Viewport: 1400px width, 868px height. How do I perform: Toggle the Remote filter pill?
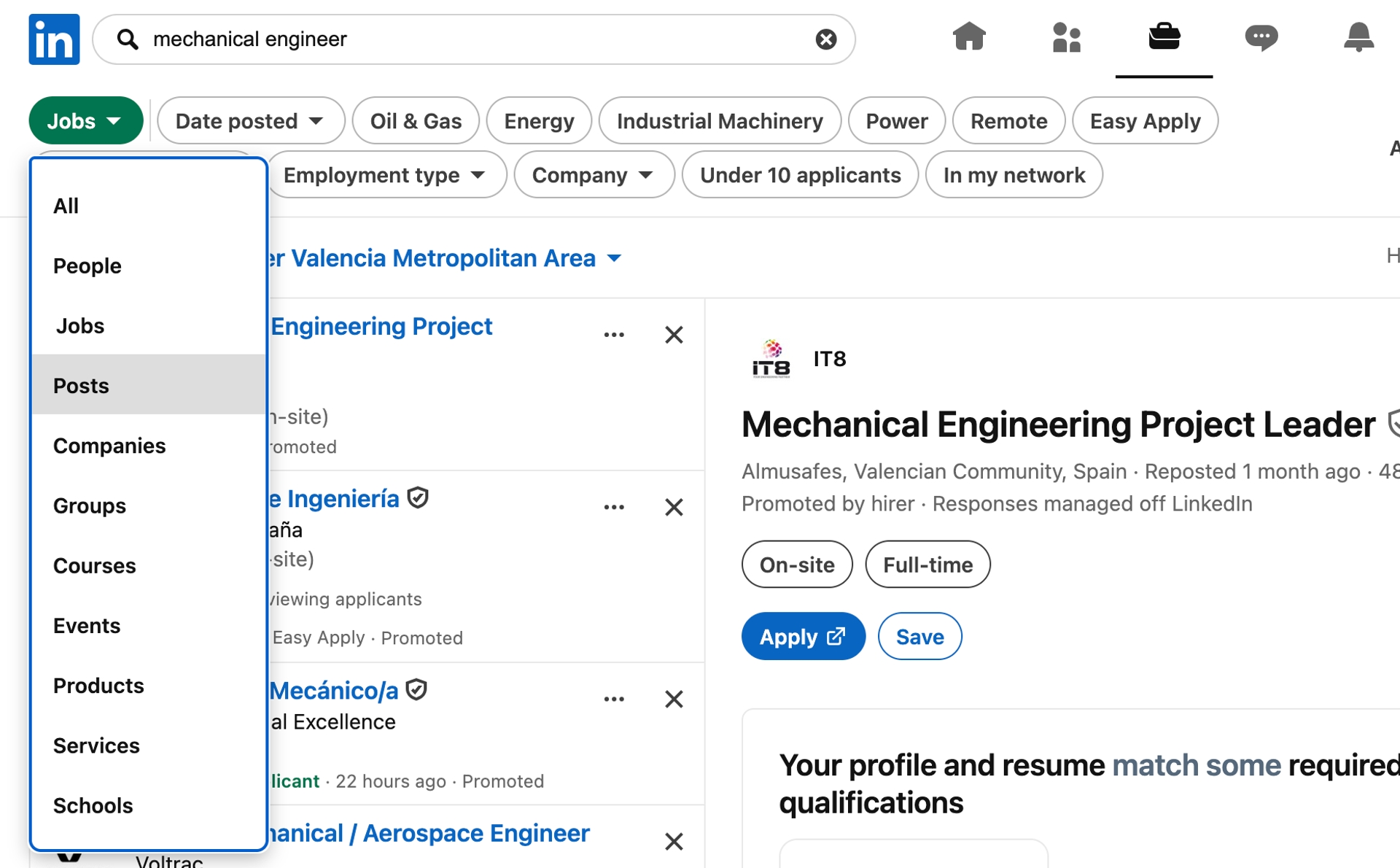coord(1008,120)
